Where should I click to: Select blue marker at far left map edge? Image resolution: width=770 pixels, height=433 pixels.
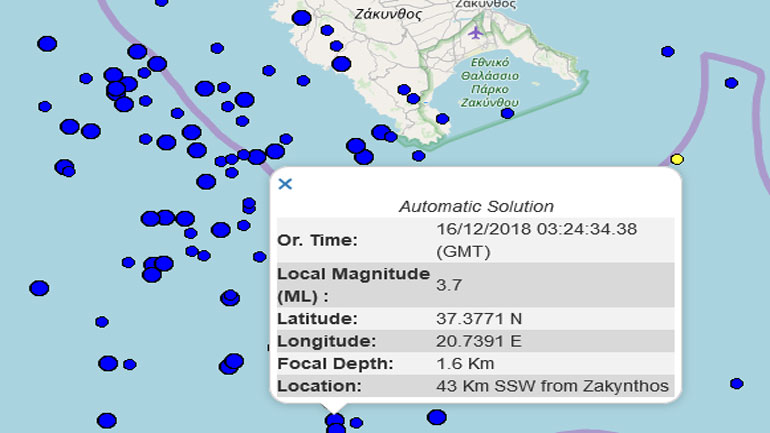tap(39, 288)
